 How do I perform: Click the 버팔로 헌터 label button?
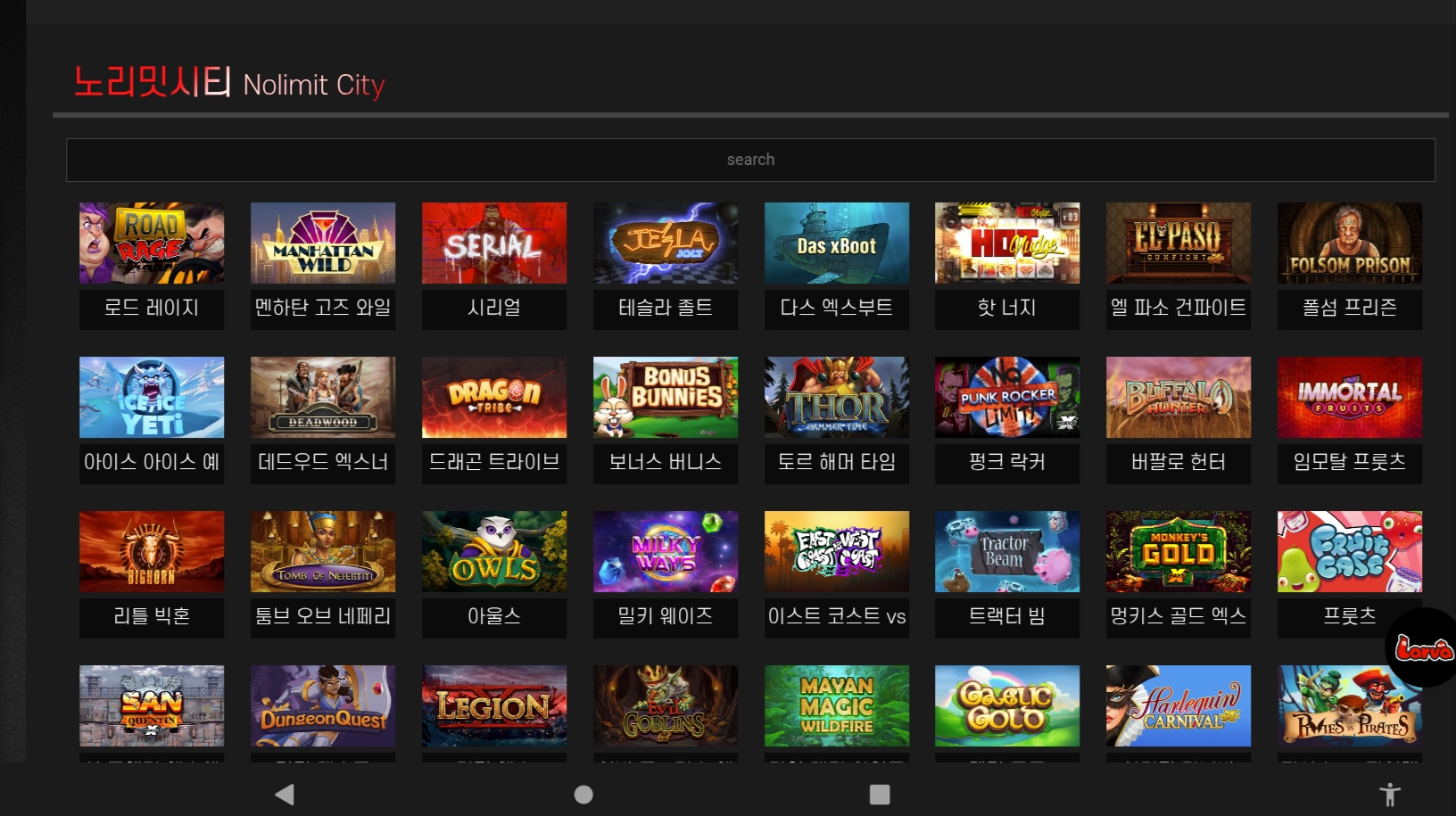(x=1179, y=462)
